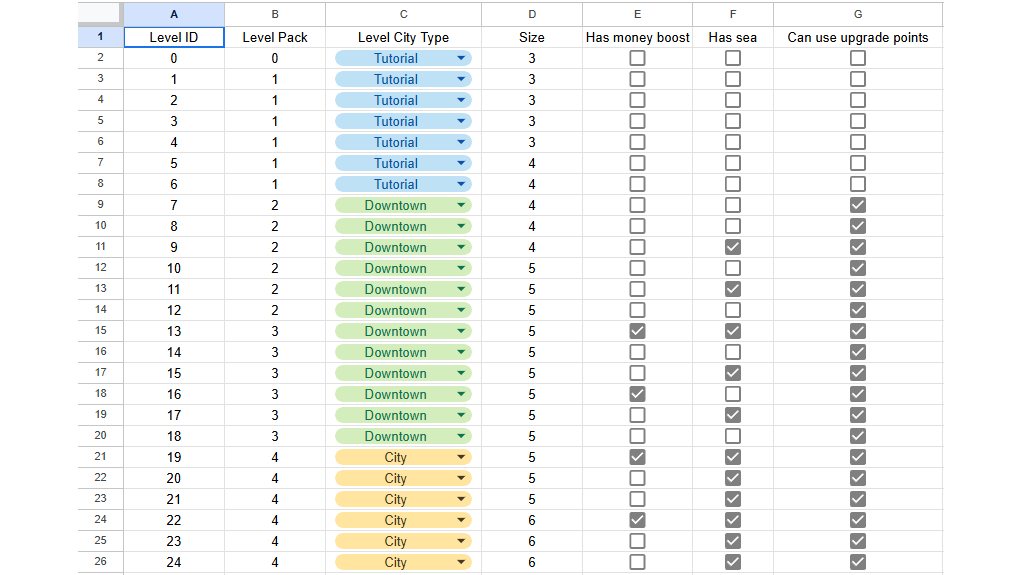This screenshot has height=575, width=1022.
Task: Select column G header
Action: tap(858, 14)
